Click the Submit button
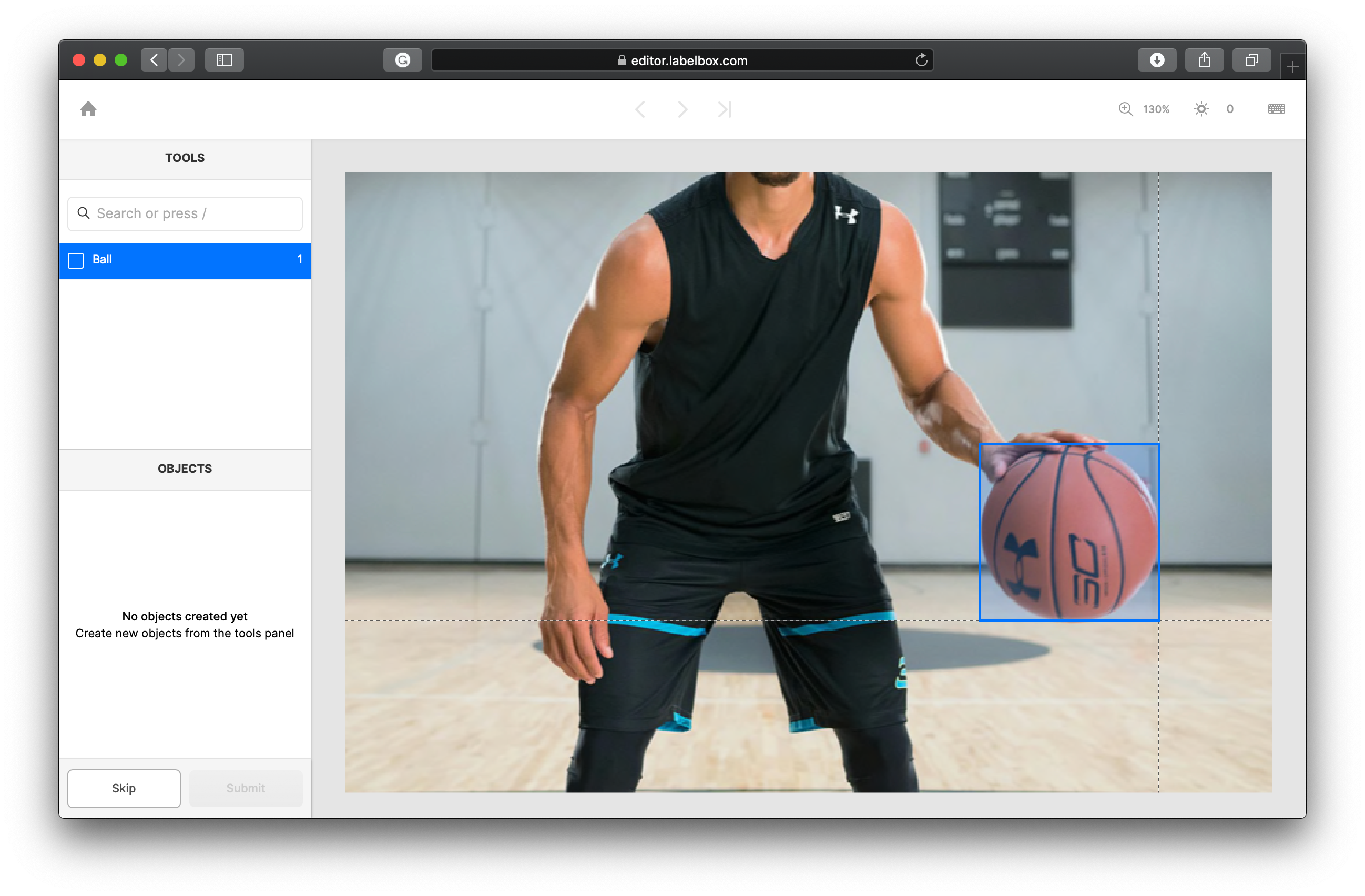This screenshot has width=1365, height=896. tap(246, 788)
